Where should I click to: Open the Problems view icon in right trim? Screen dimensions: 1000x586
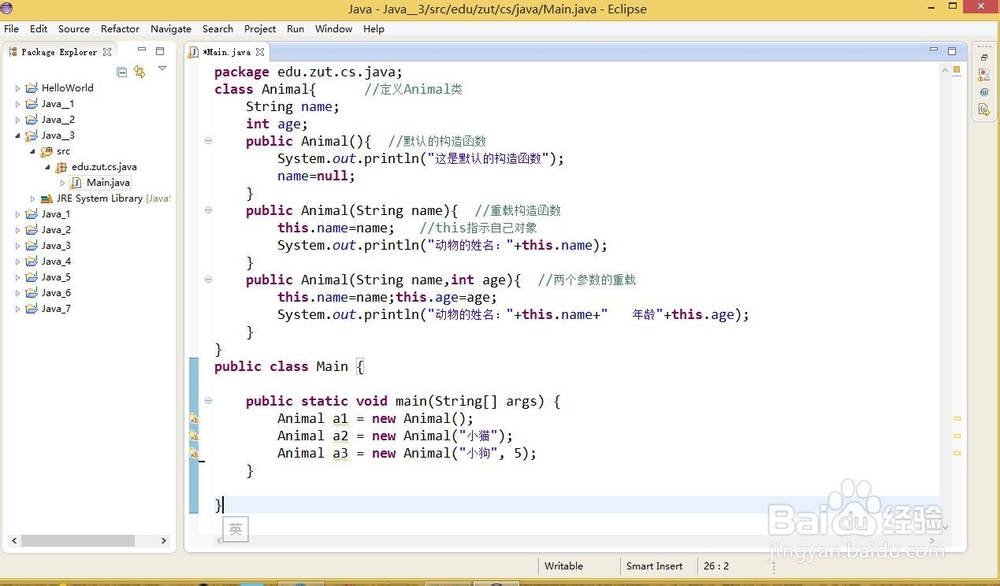pyautogui.click(x=984, y=75)
